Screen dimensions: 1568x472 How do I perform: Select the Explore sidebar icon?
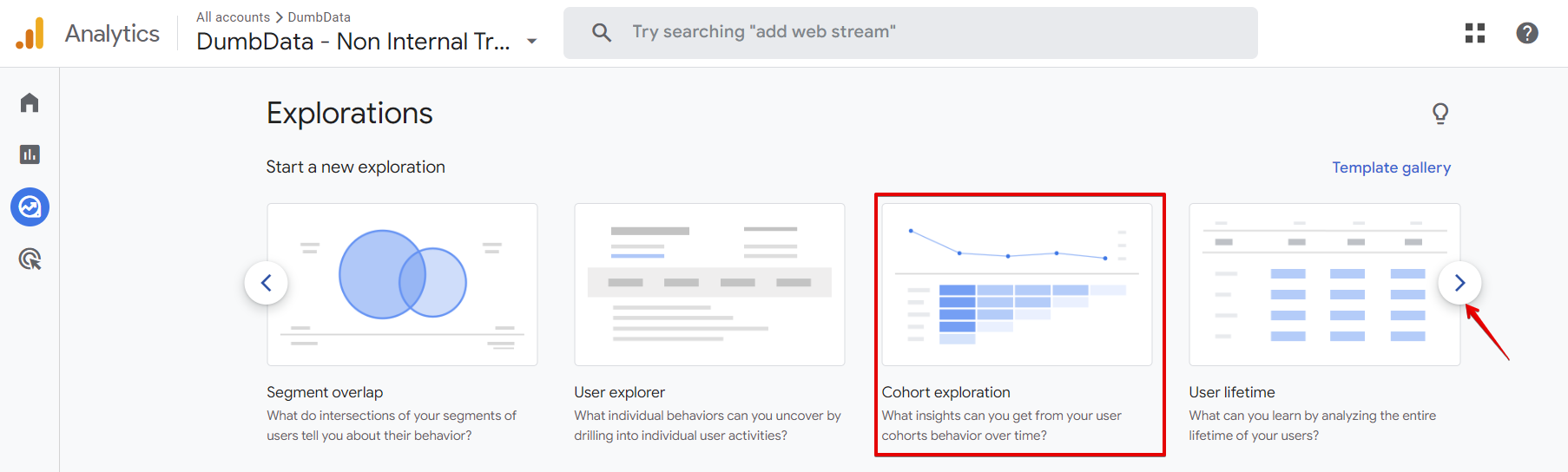click(x=30, y=207)
